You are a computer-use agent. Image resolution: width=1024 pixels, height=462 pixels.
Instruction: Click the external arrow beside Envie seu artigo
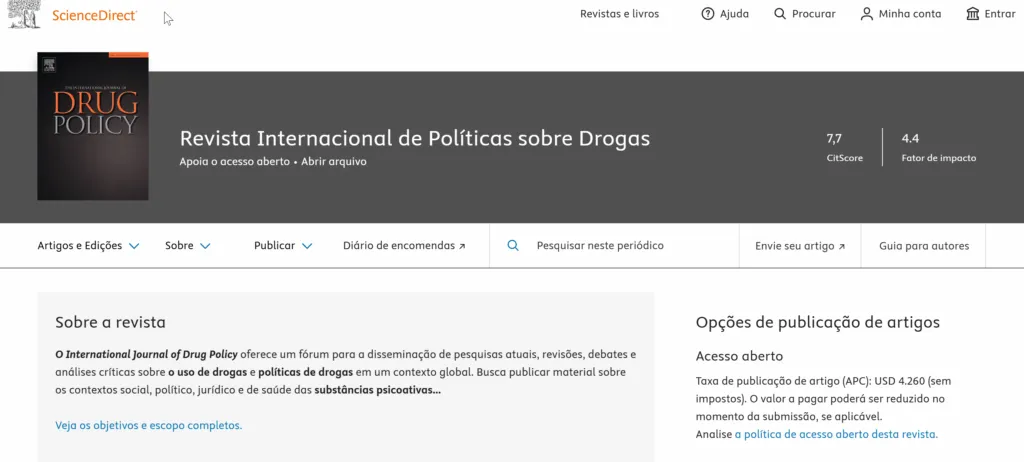pos(841,246)
